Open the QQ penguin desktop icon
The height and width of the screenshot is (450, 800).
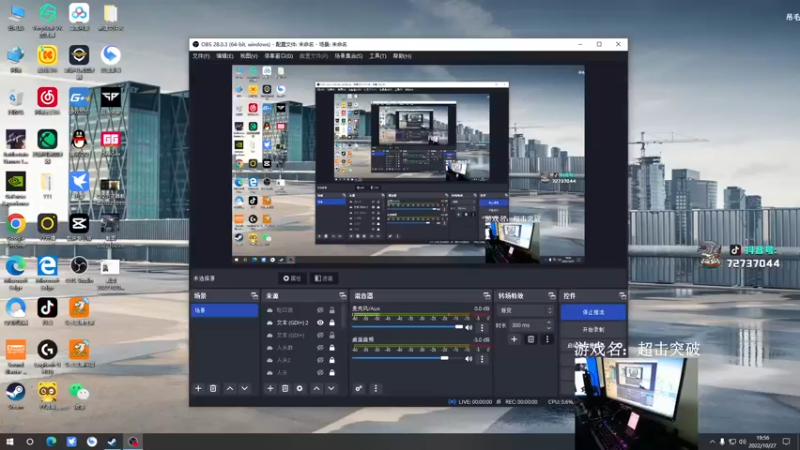[x=79, y=143]
